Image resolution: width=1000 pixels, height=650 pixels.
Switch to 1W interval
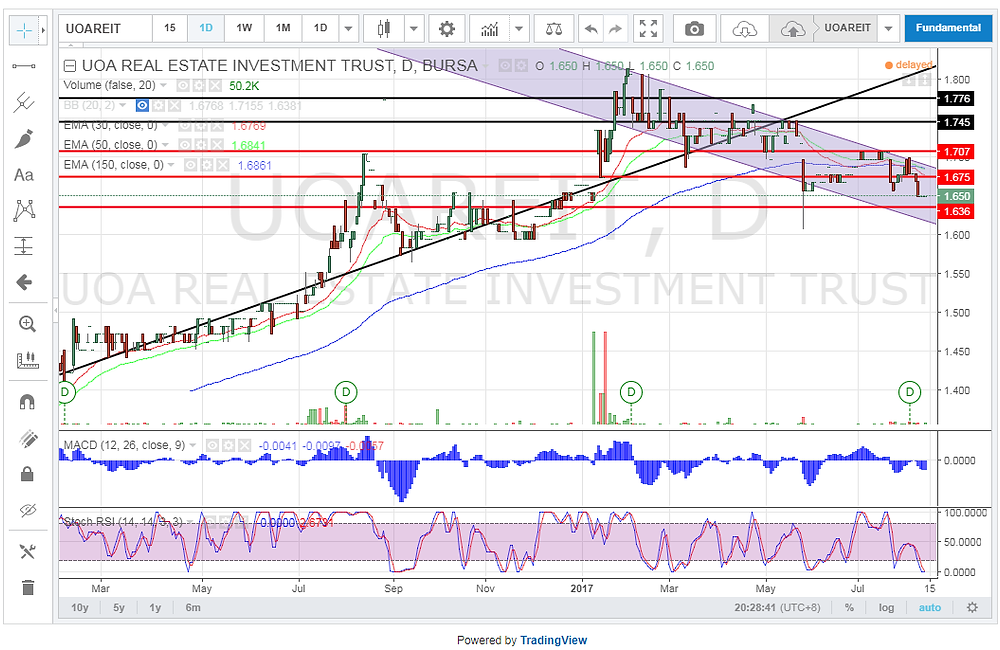pyautogui.click(x=244, y=28)
